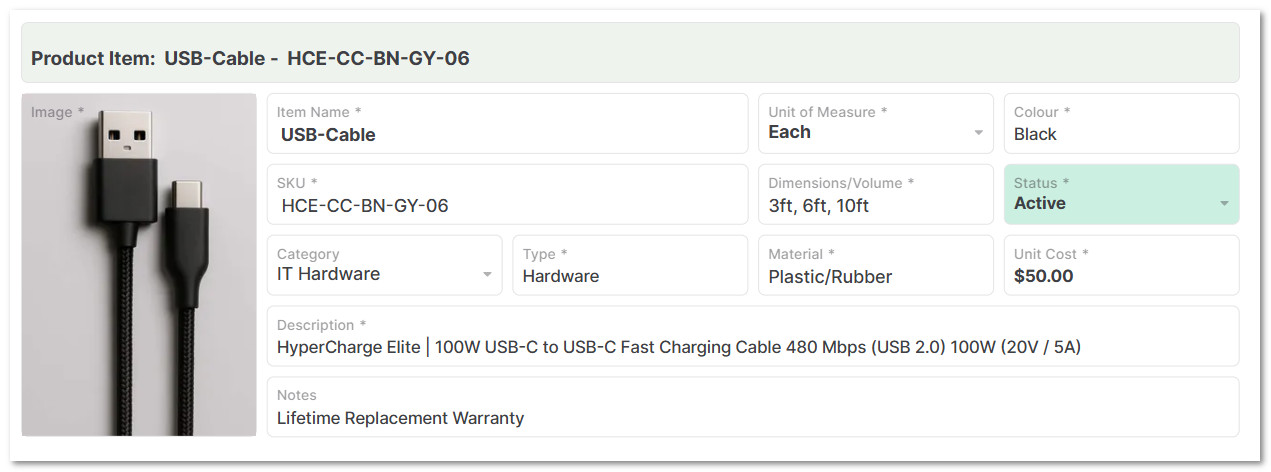Image resolution: width=1271 pixels, height=472 pixels.
Task: Click the Category dropdown arrow icon
Action: (x=487, y=275)
